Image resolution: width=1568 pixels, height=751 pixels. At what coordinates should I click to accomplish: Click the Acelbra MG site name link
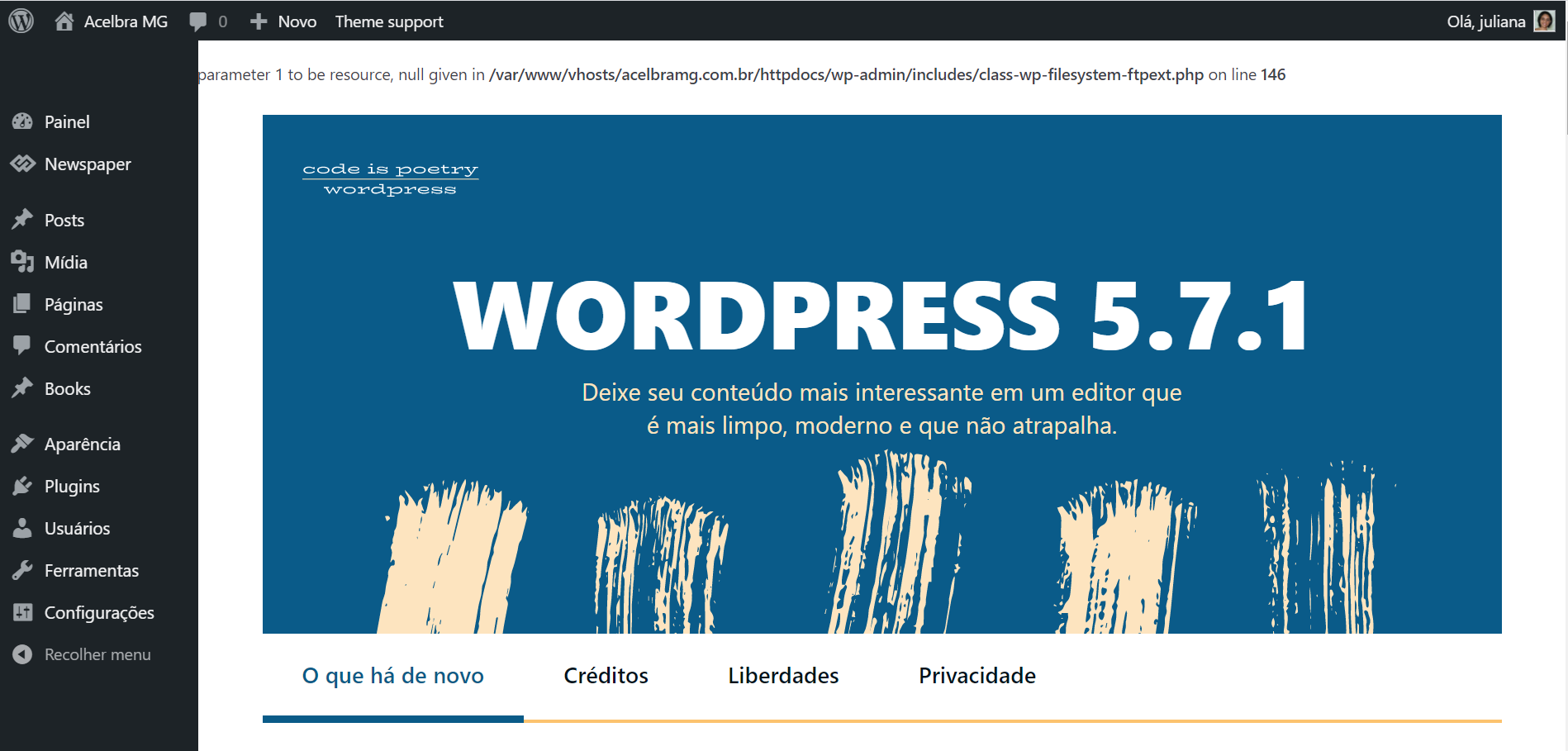pyautogui.click(x=126, y=21)
